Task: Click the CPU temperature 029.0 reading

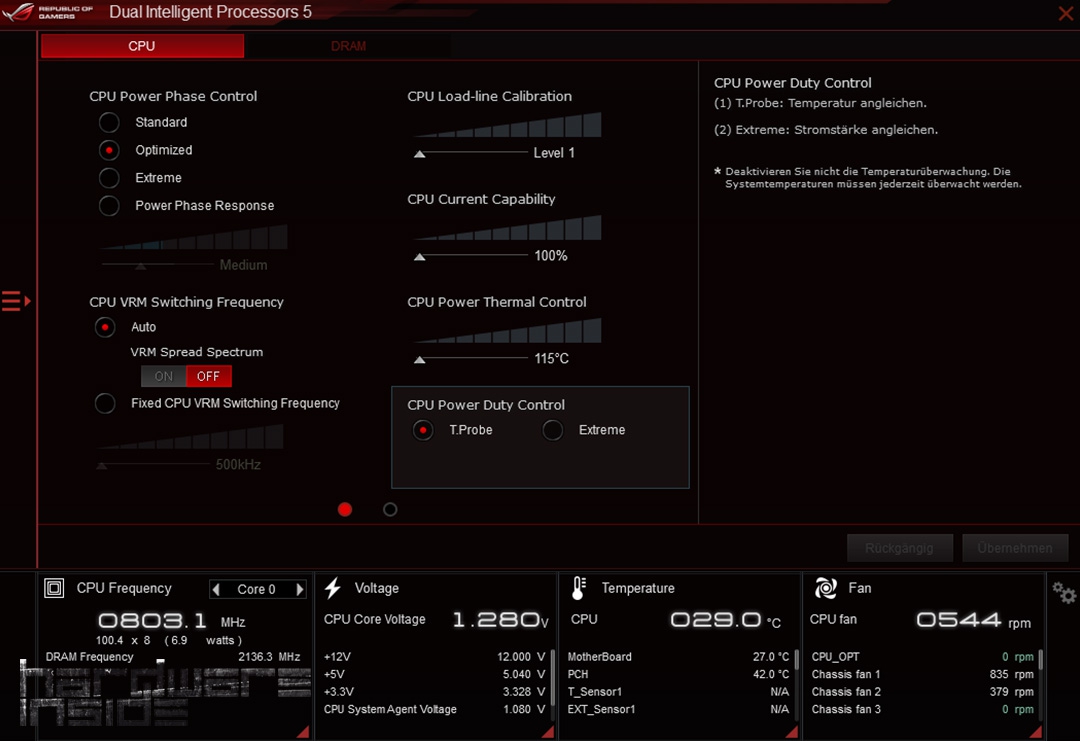Action: 726,620
